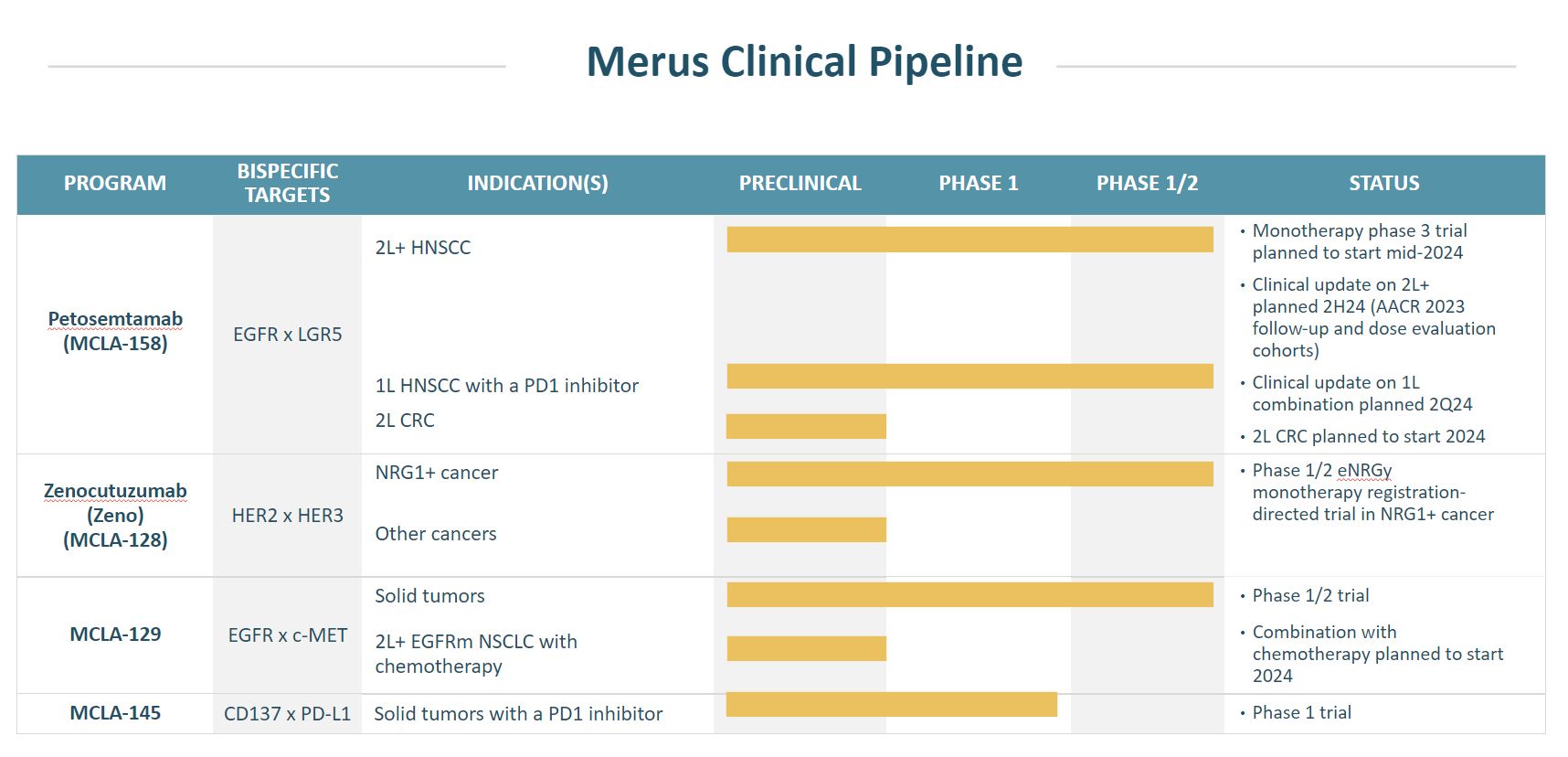Click the Merus Clinical Pipeline title

[x=803, y=62]
